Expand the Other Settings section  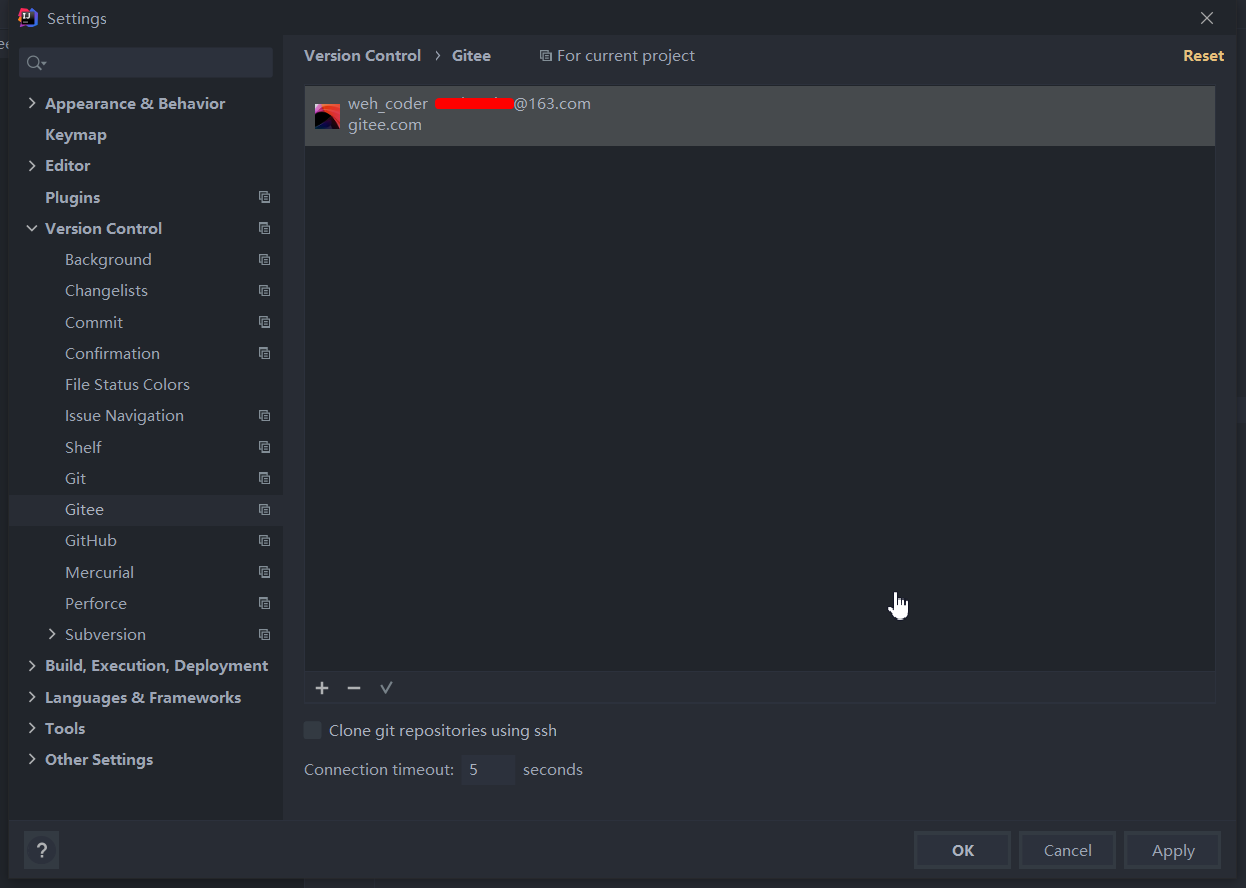[32, 760]
